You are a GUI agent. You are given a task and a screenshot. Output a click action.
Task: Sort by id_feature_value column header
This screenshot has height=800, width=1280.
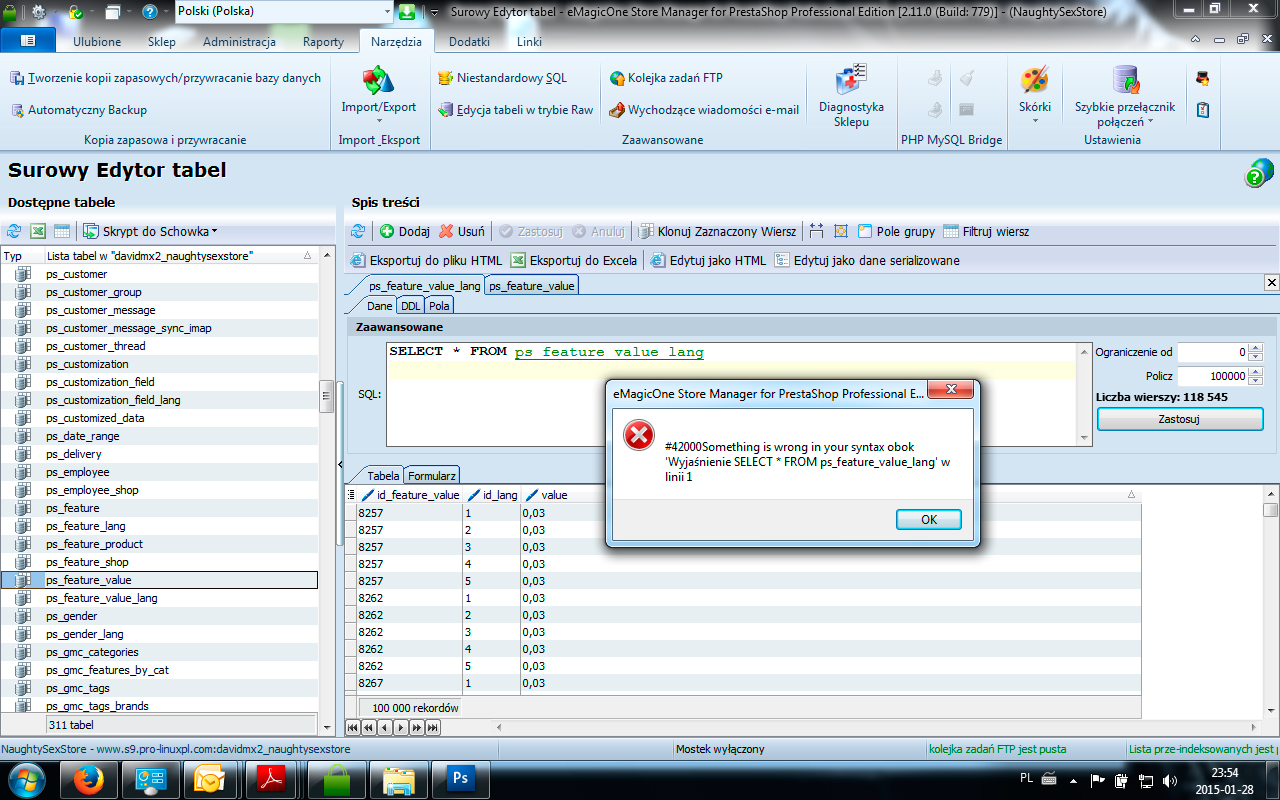(410, 495)
